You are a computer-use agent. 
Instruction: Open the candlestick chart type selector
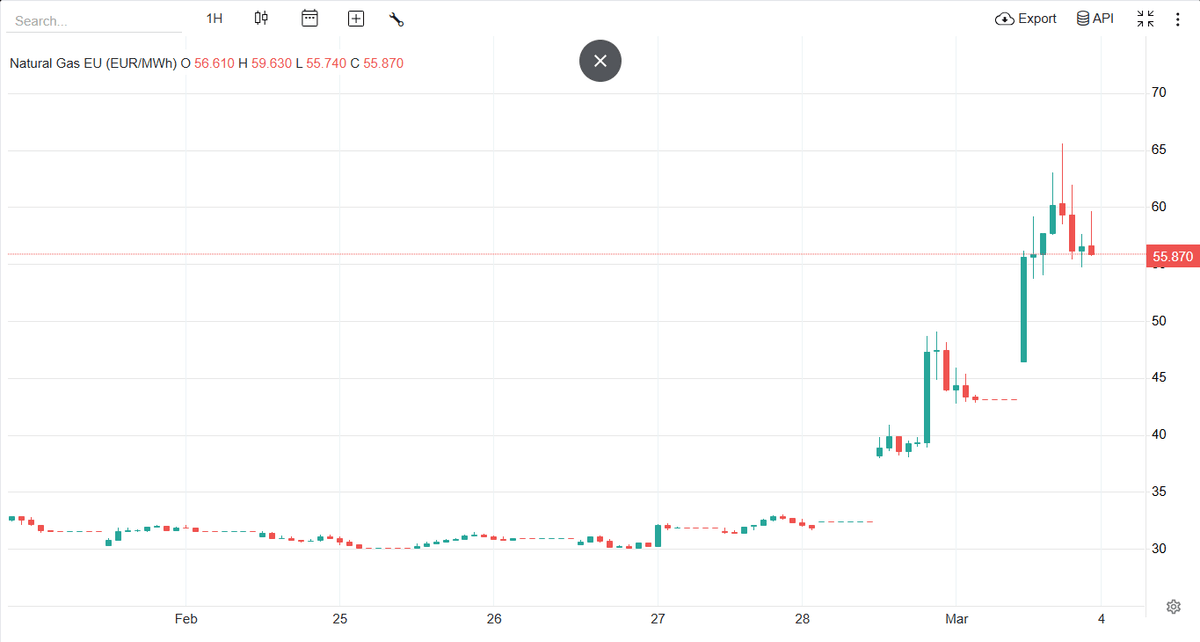[262, 18]
